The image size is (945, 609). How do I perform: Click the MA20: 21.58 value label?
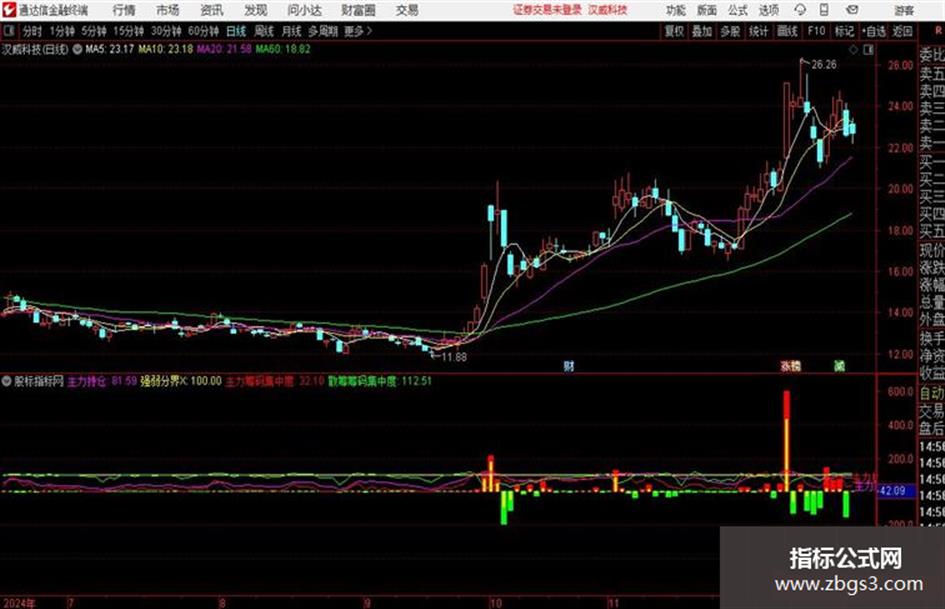(224, 49)
